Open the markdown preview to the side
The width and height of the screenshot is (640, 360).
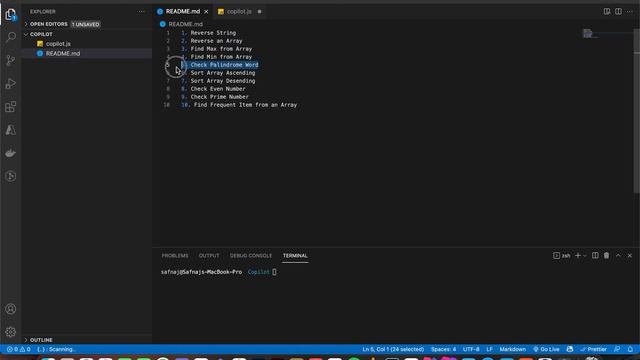point(607,11)
